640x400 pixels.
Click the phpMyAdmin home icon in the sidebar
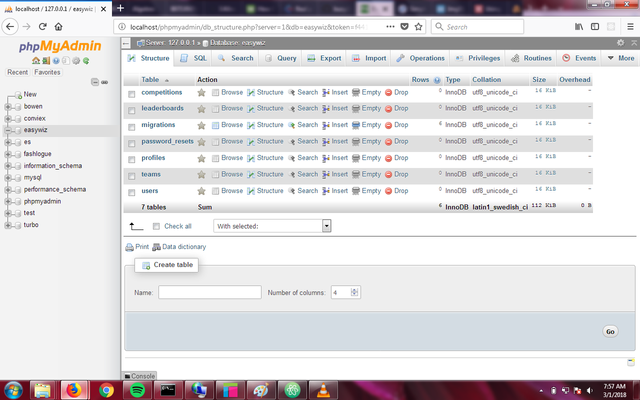point(36,61)
